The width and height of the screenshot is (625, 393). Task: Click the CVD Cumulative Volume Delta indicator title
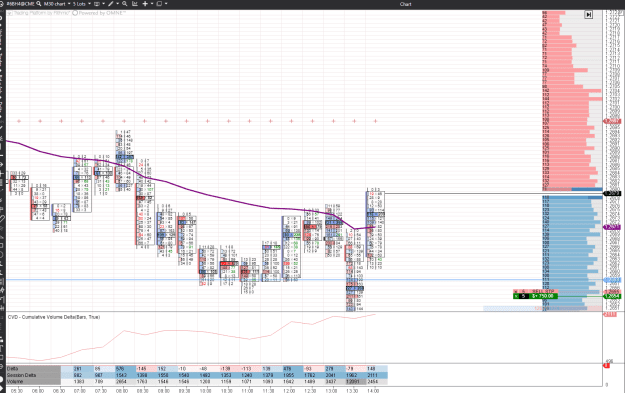[54, 317]
